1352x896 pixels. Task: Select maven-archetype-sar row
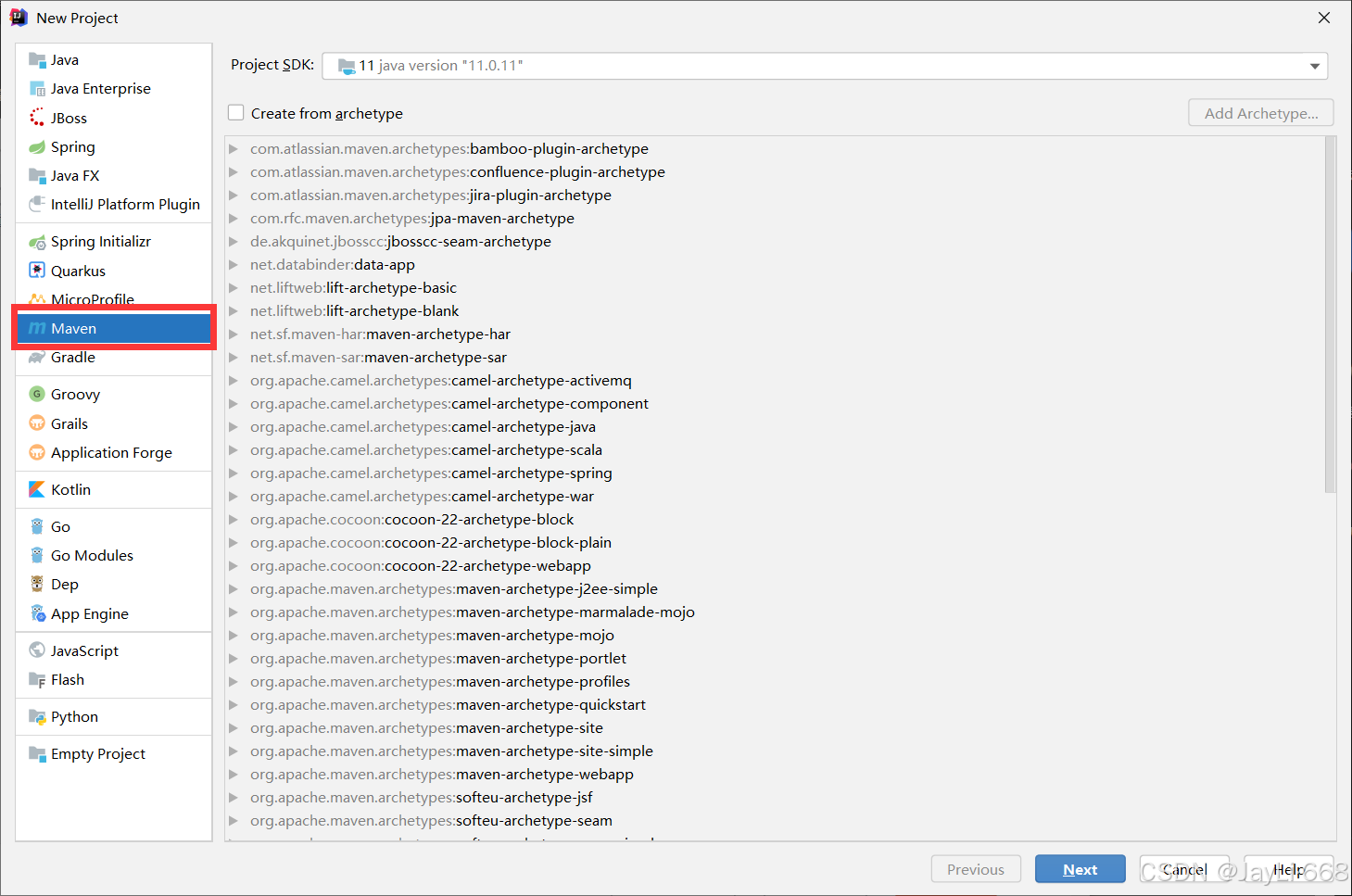tap(378, 358)
